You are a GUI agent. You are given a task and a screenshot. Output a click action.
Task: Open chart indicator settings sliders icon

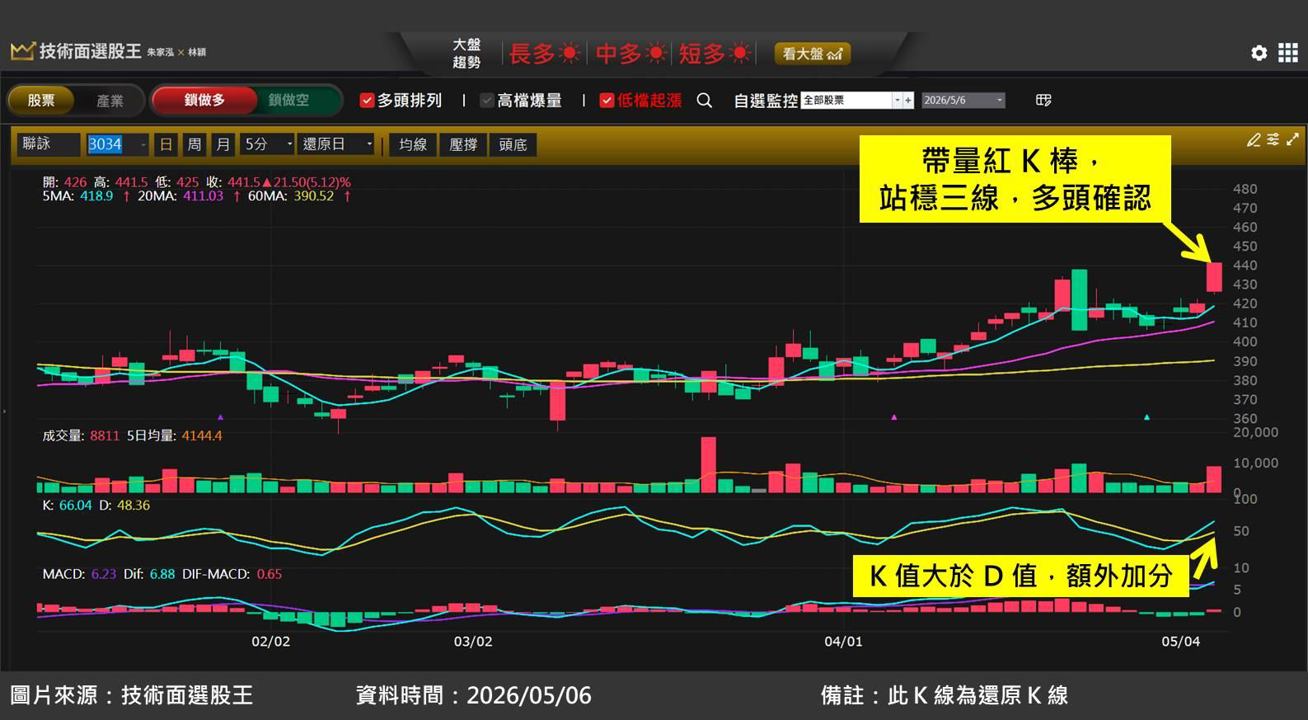pyautogui.click(x=1273, y=140)
